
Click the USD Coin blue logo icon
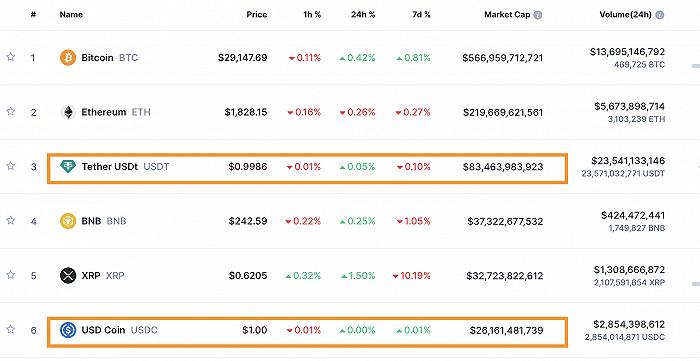pos(68,330)
